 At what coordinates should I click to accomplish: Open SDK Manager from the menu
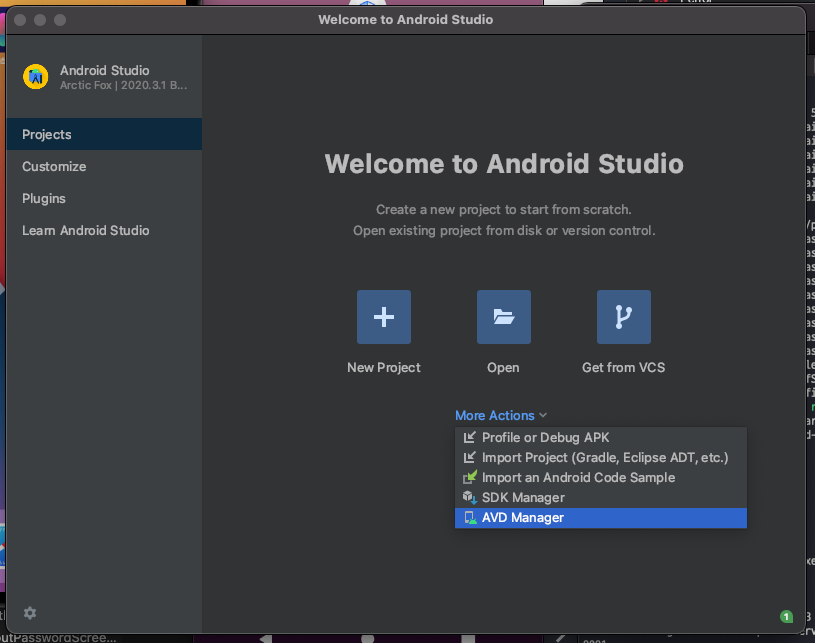(x=601, y=497)
